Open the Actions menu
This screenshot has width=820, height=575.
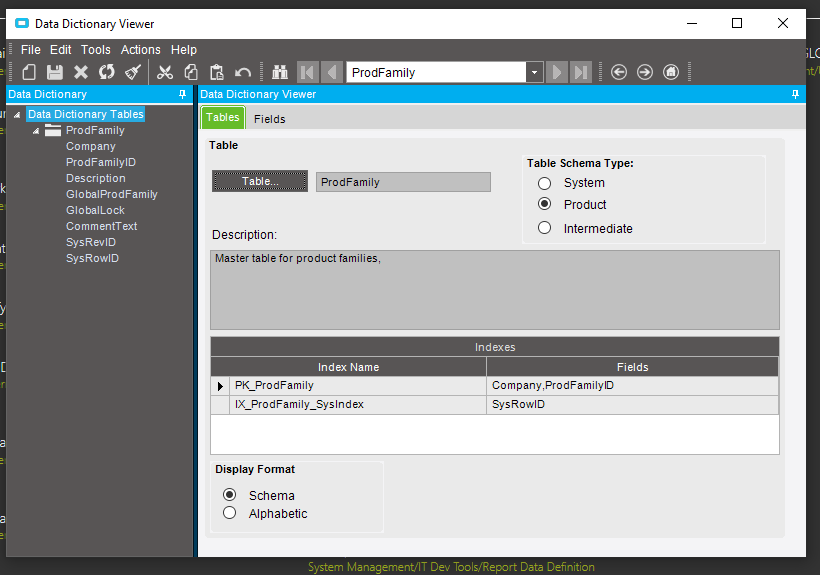(x=141, y=50)
